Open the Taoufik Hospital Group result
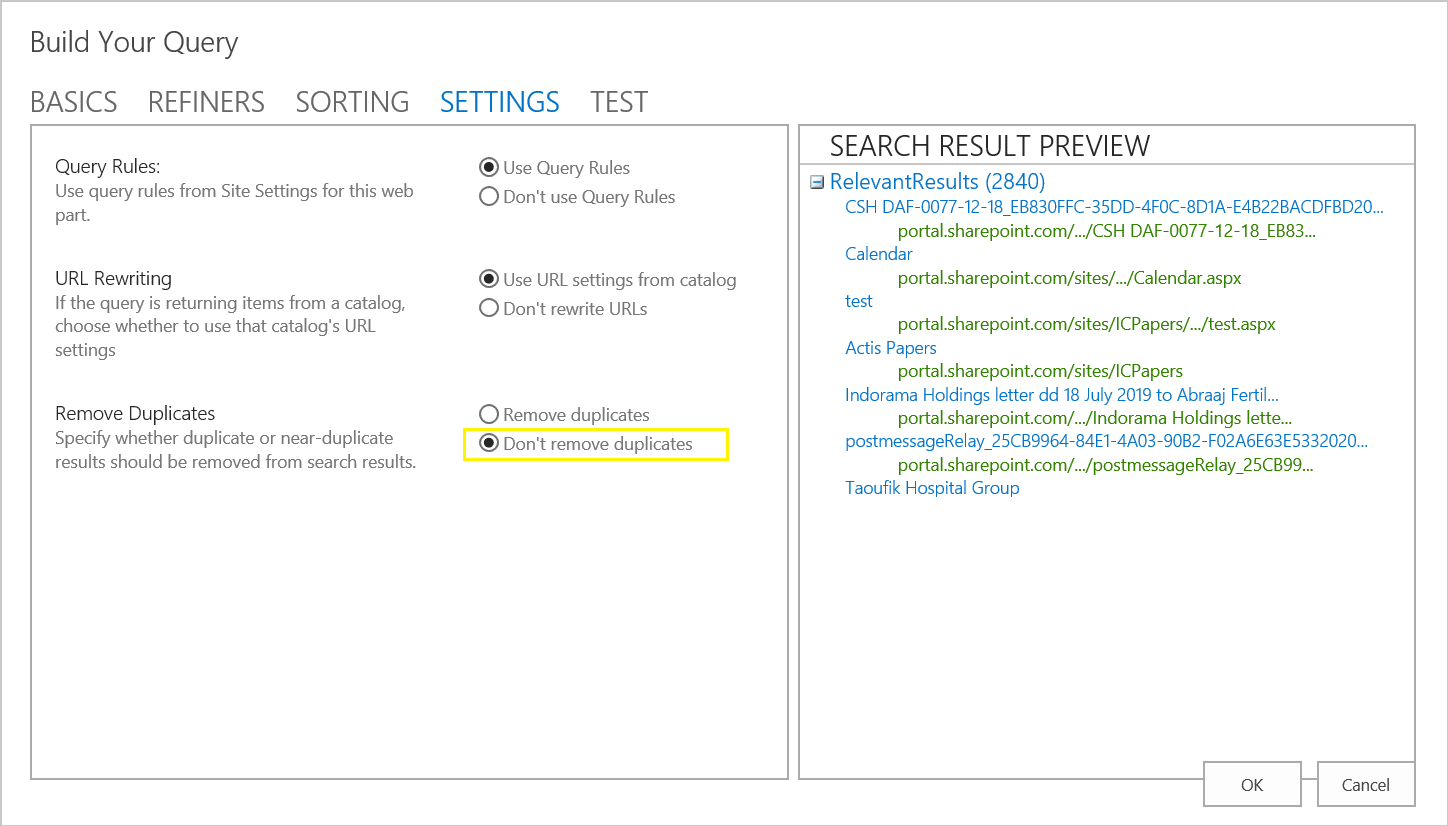 [x=932, y=488]
